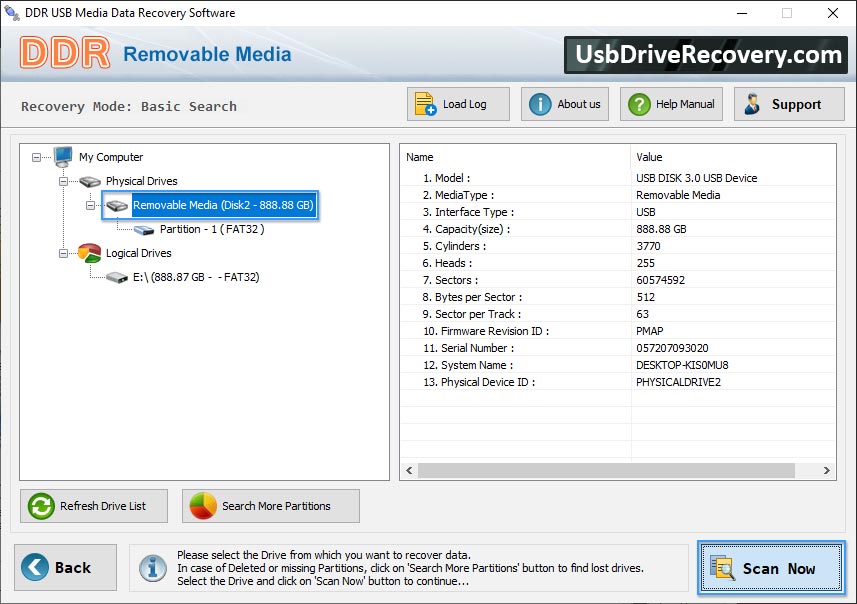The width and height of the screenshot is (857, 604).
Task: Click the blue info icon beside instructions
Action: 152,568
